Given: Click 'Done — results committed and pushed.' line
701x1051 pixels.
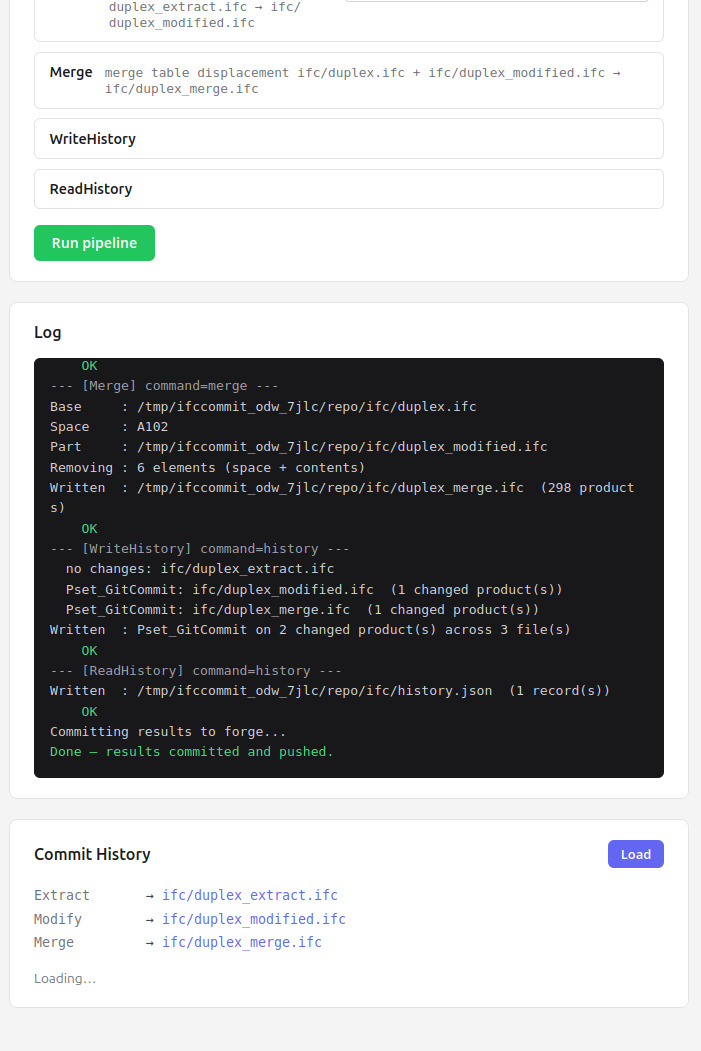Looking at the screenshot, I should [192, 752].
